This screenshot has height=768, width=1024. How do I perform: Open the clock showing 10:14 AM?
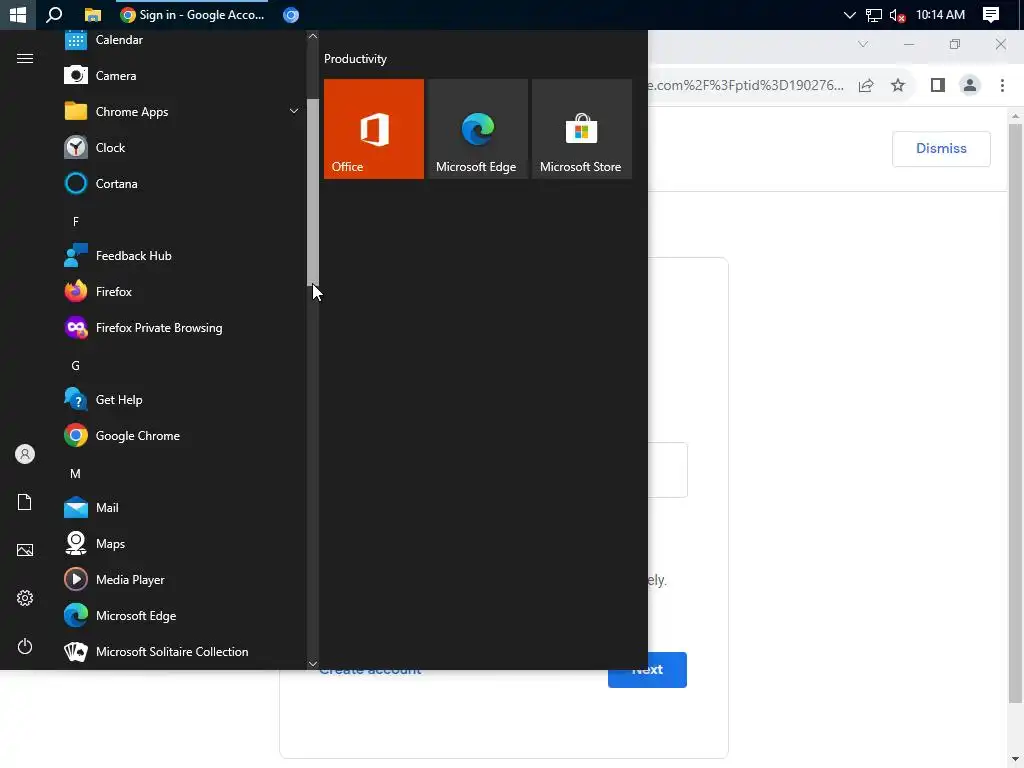pyautogui.click(x=940, y=14)
